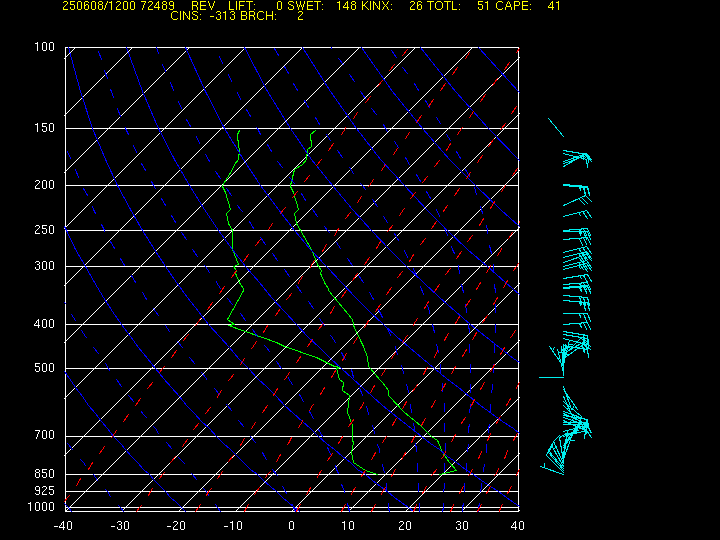Click CINS value -313
Screen dimensions: 720x540
coord(221,16)
